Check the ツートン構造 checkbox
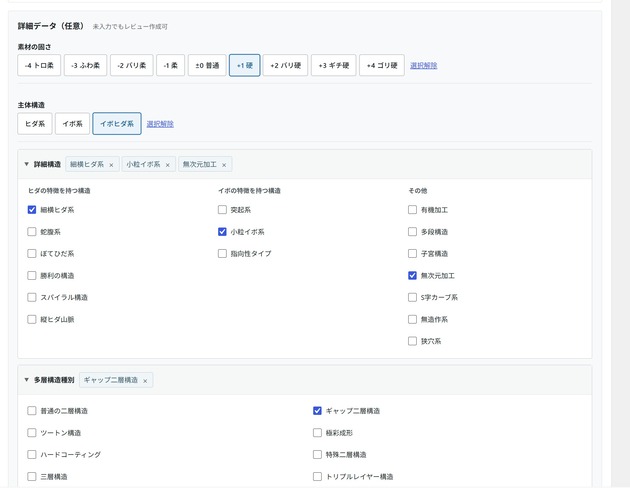 [32, 433]
